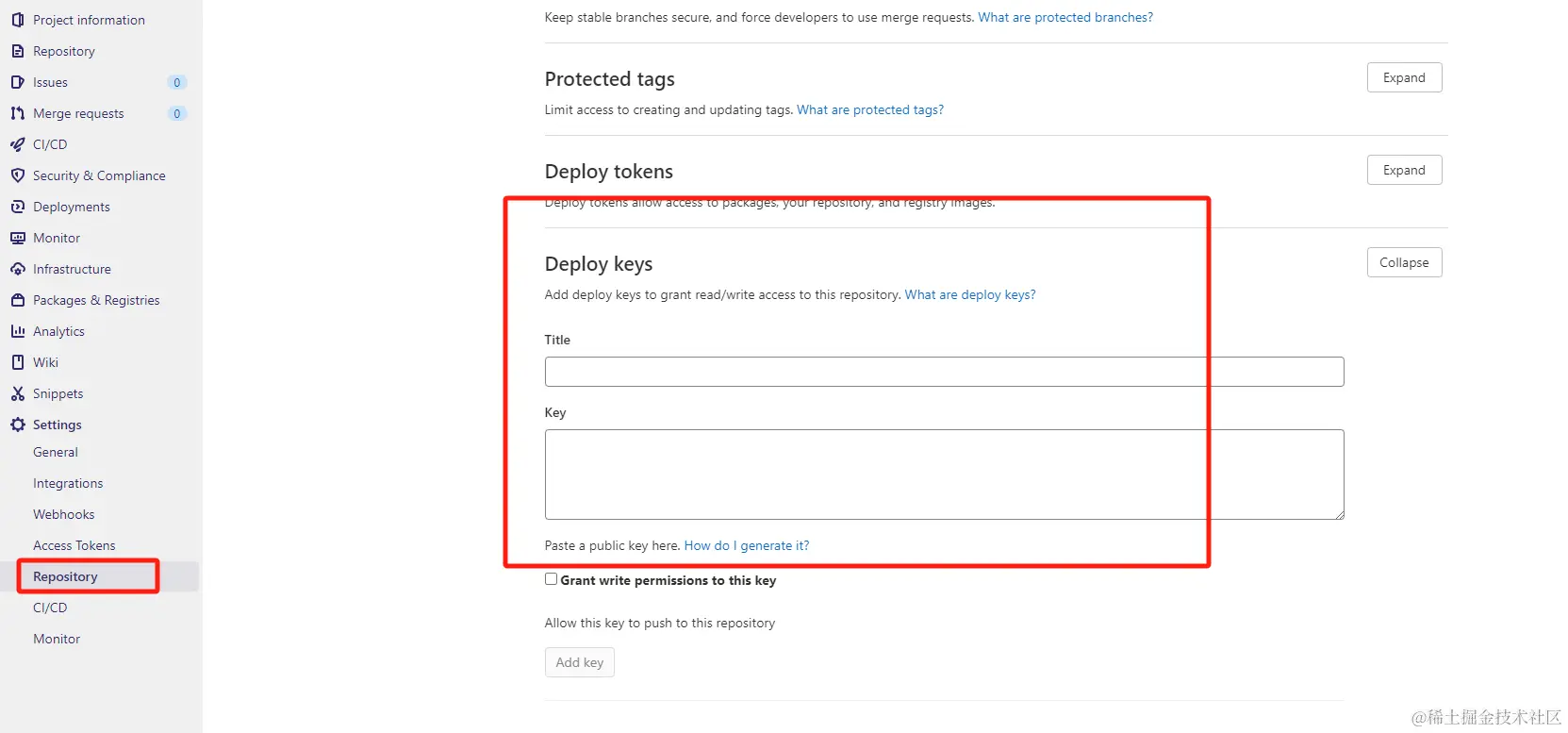Expand the Protected tags section
The height and width of the screenshot is (733, 1568).
(x=1403, y=77)
